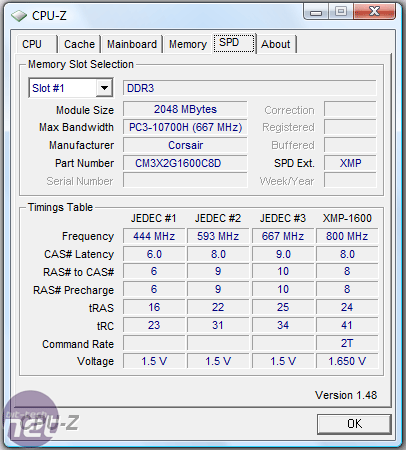Click the CPU-Z title bar app icon
This screenshot has width=406, height=450.
[19, 15]
